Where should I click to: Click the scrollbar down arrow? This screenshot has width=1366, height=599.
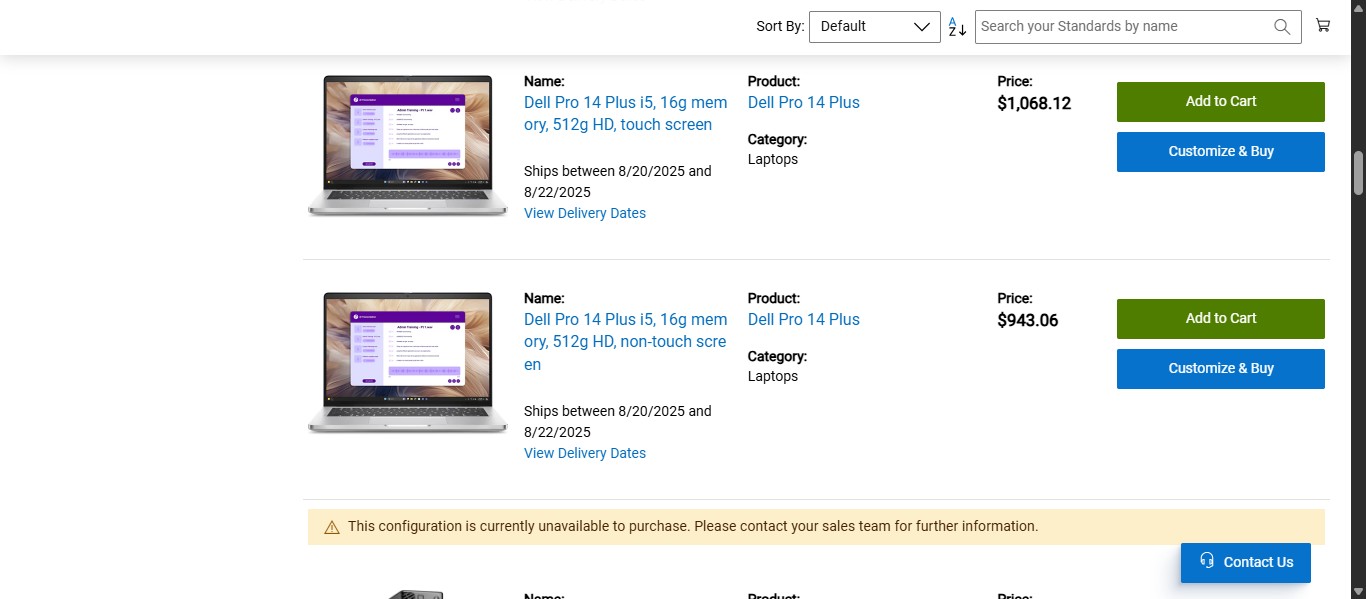pyautogui.click(x=1358, y=591)
